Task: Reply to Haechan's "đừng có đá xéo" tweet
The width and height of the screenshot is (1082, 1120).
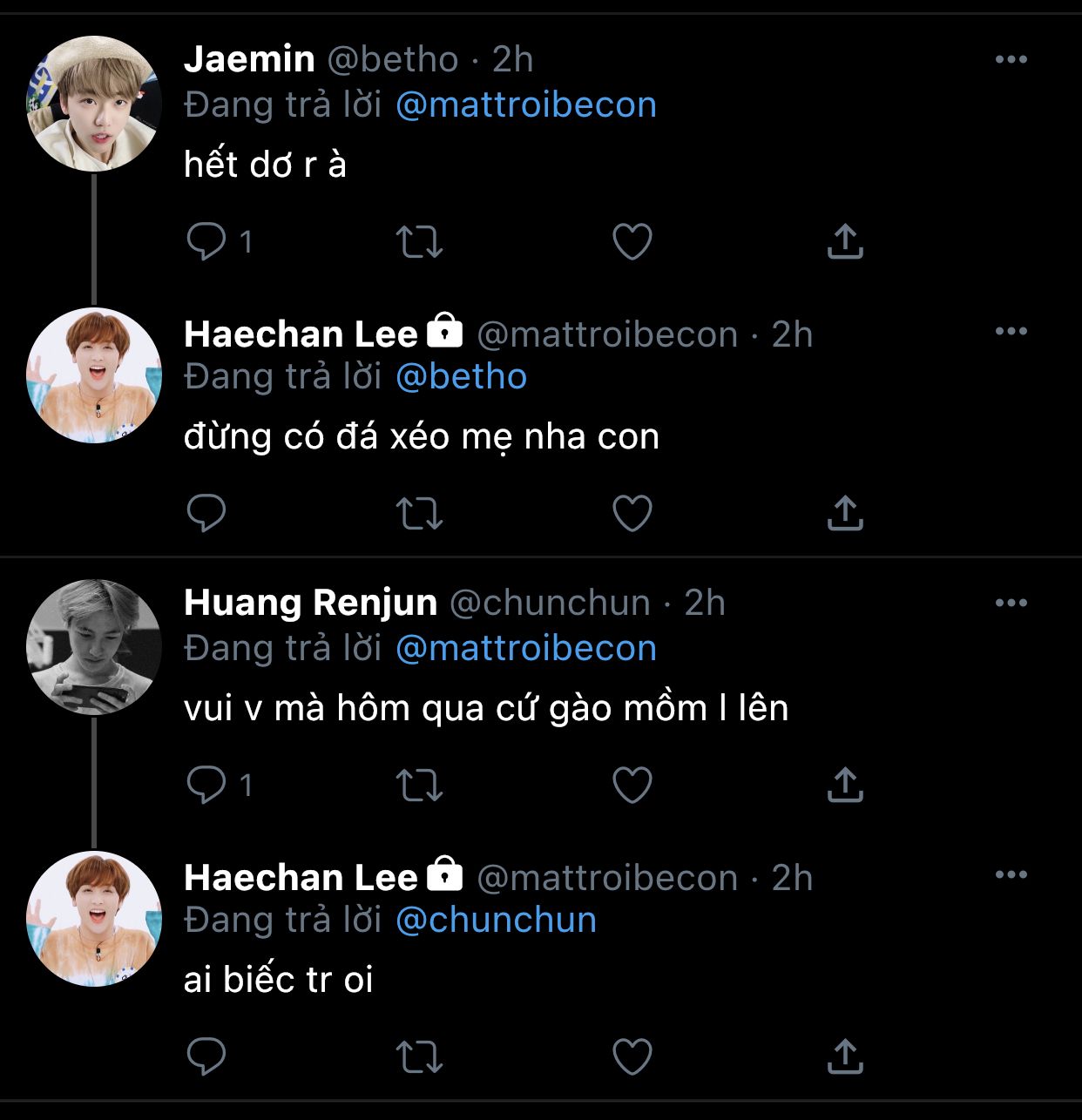Action: [x=206, y=513]
